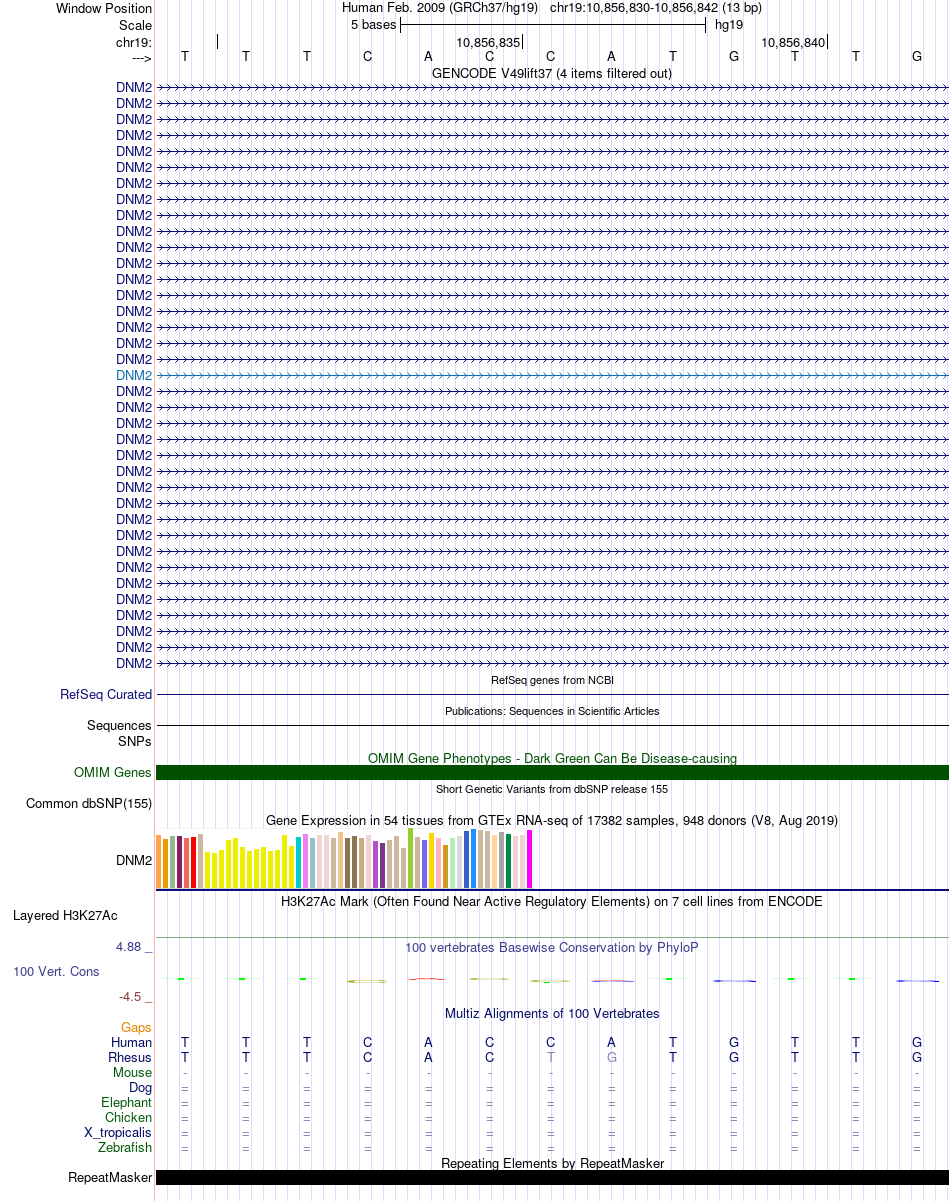The width and height of the screenshot is (950, 1201).
Task: Select the dark green OMIM Genes bar
Action: [552, 772]
